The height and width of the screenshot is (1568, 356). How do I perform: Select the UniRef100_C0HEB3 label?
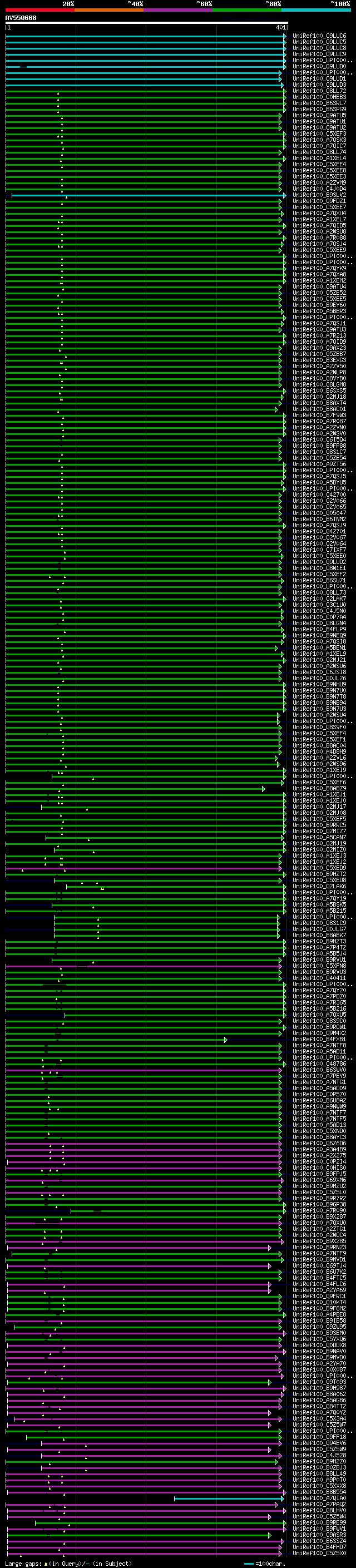tap(319, 97)
